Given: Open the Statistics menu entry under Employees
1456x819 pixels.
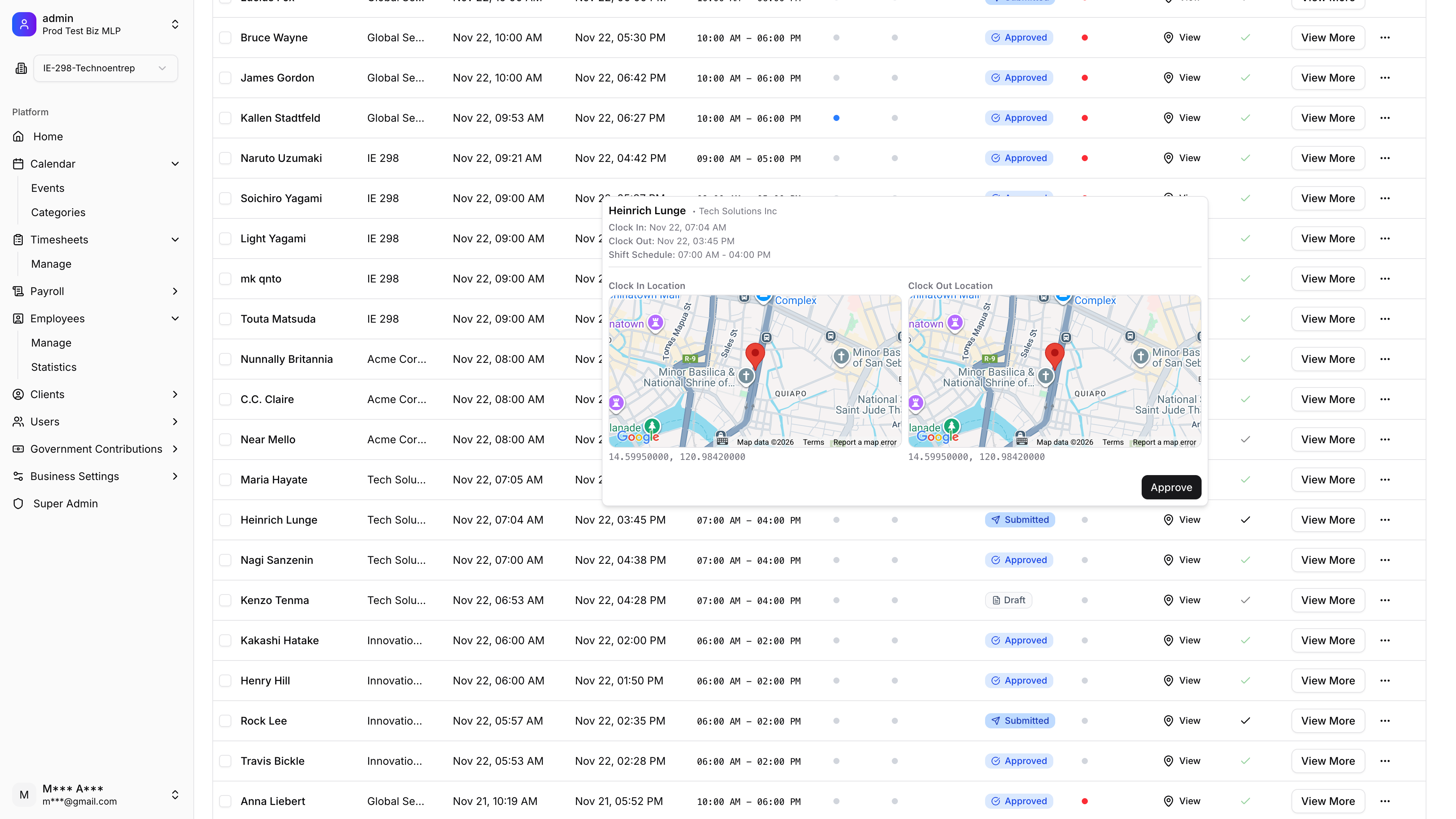Looking at the screenshot, I should [x=54, y=367].
